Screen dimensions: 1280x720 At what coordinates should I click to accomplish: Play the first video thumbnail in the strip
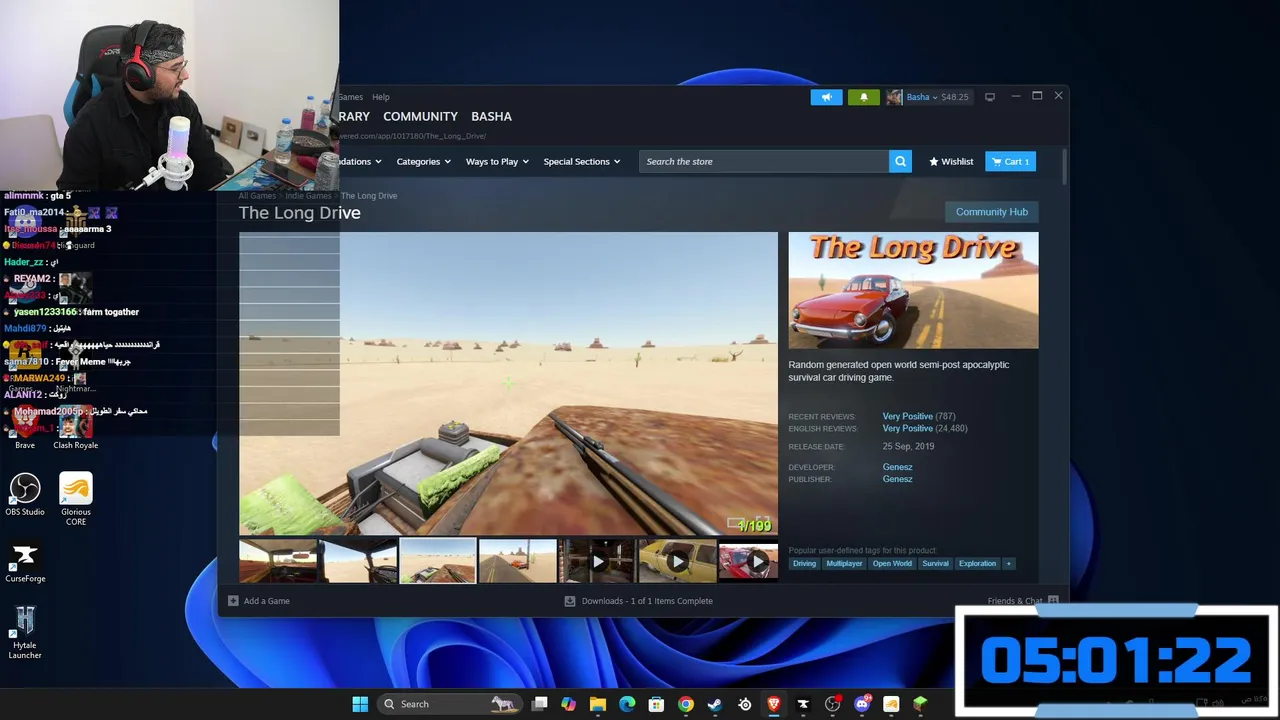pos(597,561)
